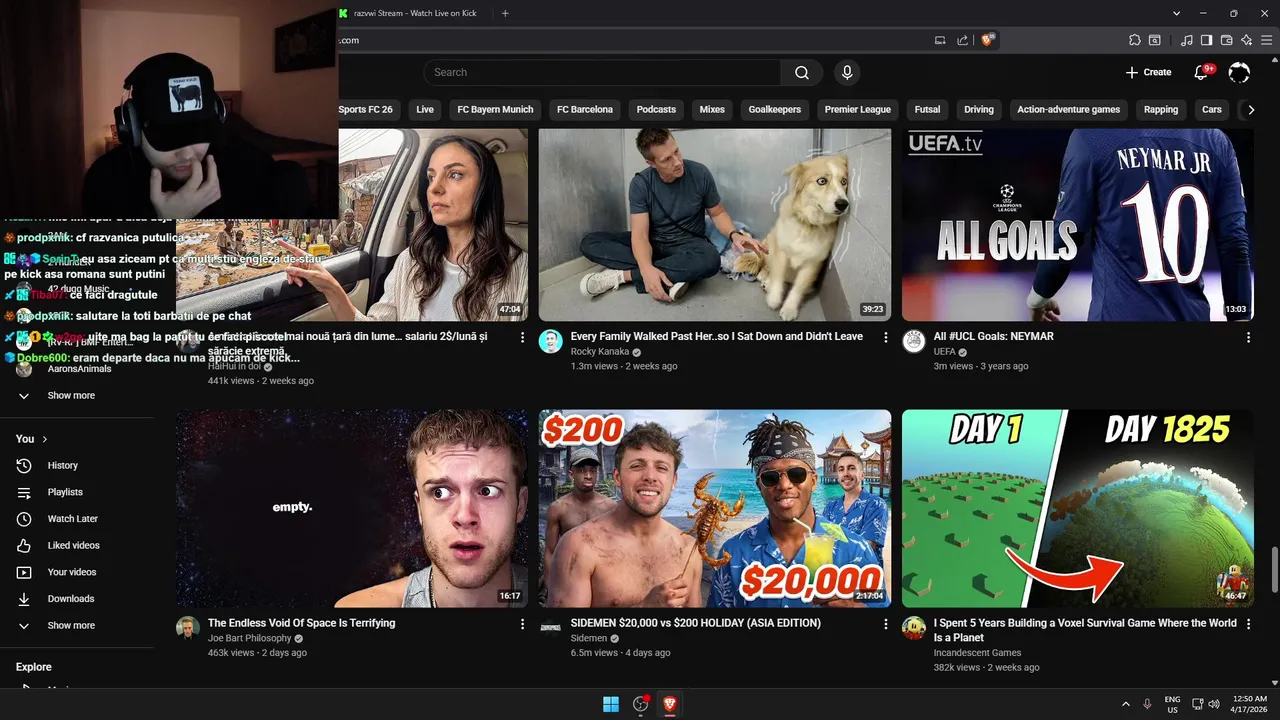Image resolution: width=1280 pixels, height=720 pixels.
Task: Open the notifications bell
Action: tap(1202, 72)
